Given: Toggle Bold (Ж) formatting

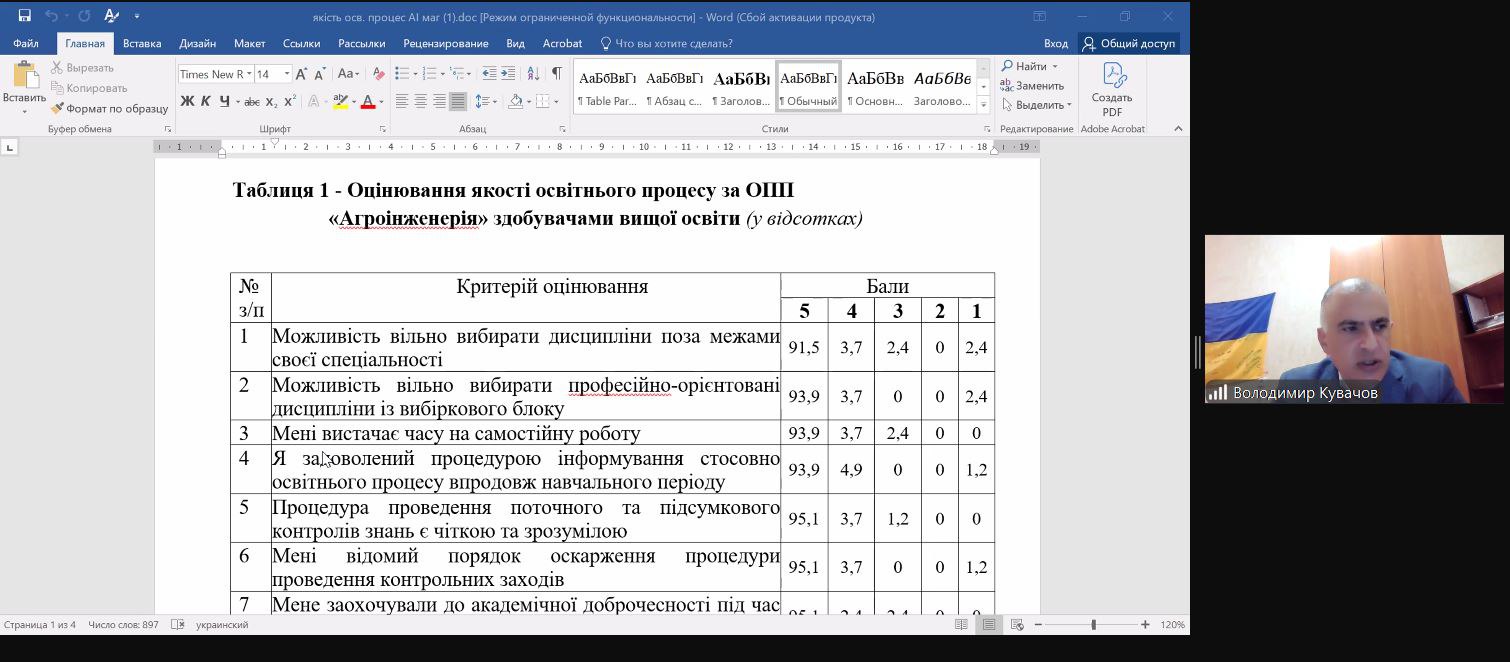Looking at the screenshot, I should coord(187,101).
